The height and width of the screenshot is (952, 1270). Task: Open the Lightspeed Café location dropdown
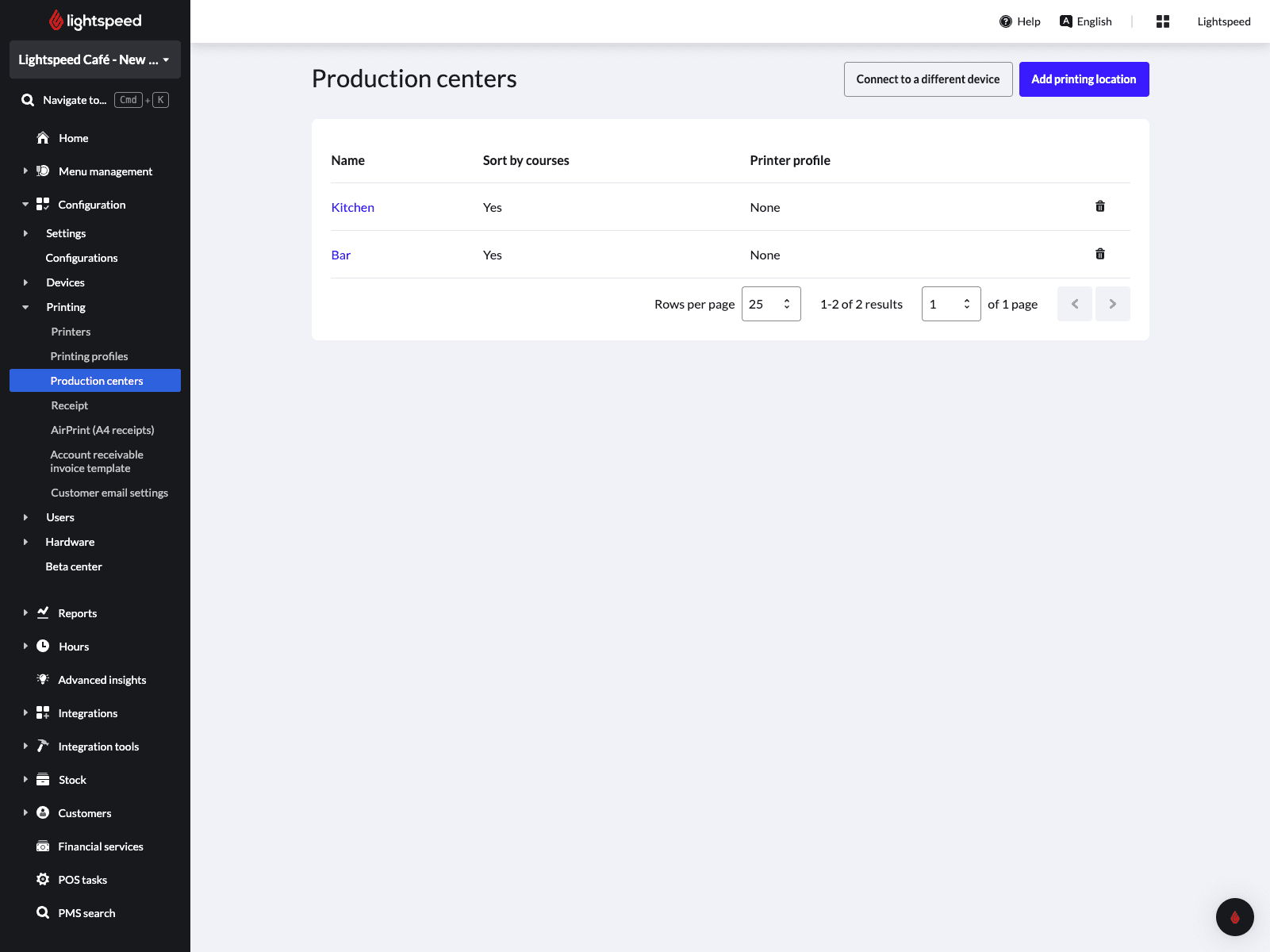[x=95, y=59]
